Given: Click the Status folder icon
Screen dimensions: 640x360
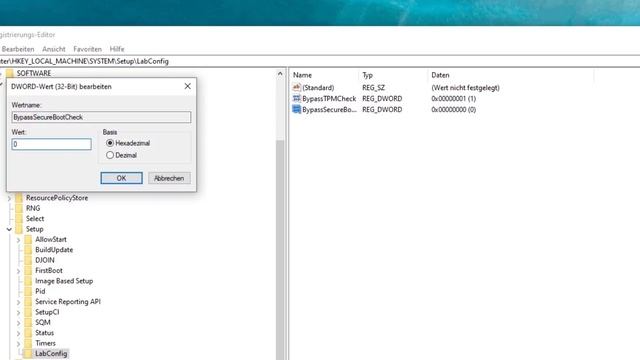Looking at the screenshot, I should pyautogui.click(x=28, y=333).
